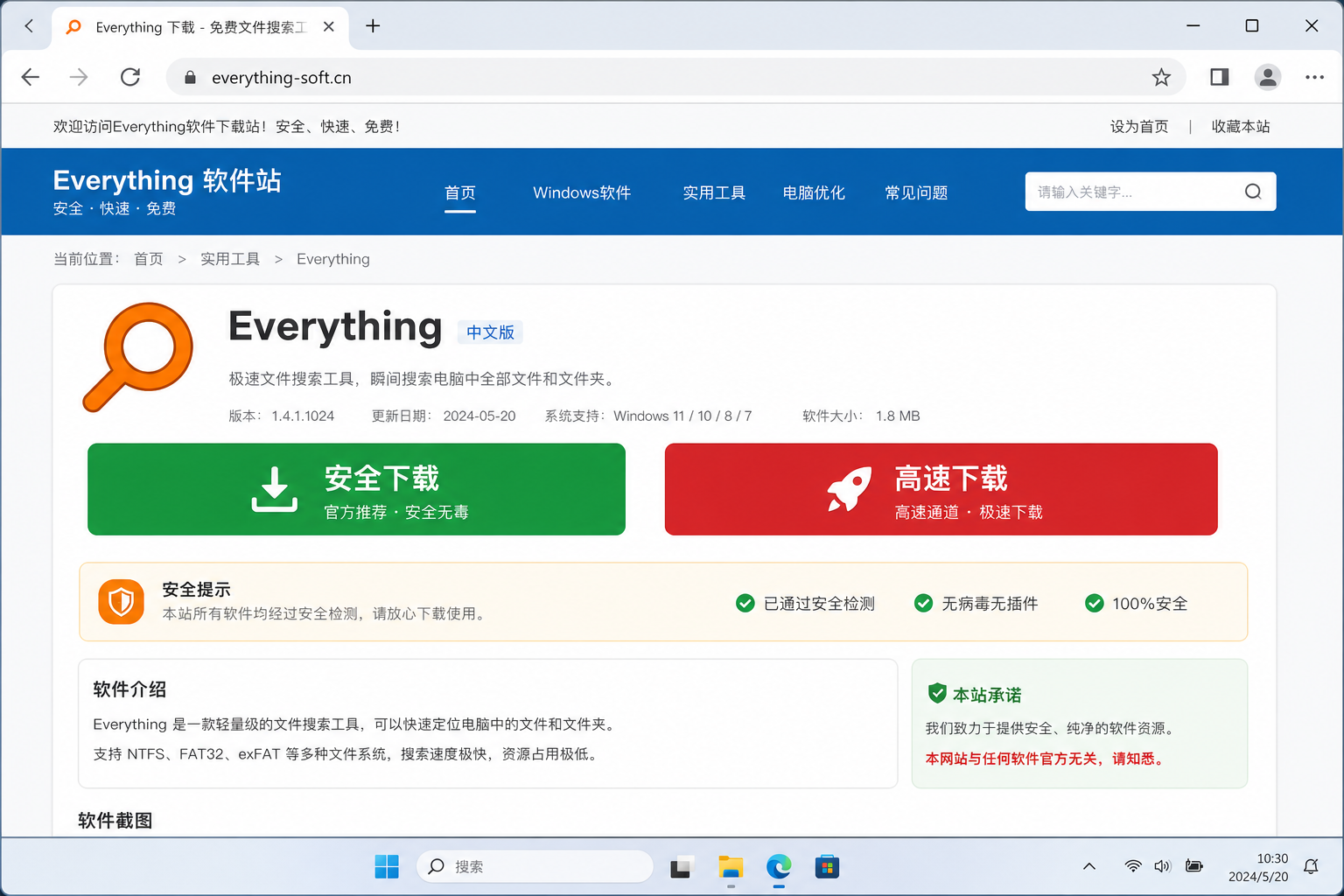Screen dimensions: 1344x896
Task: Click the 软件介绍 heading
Action: pyautogui.click(x=129, y=689)
